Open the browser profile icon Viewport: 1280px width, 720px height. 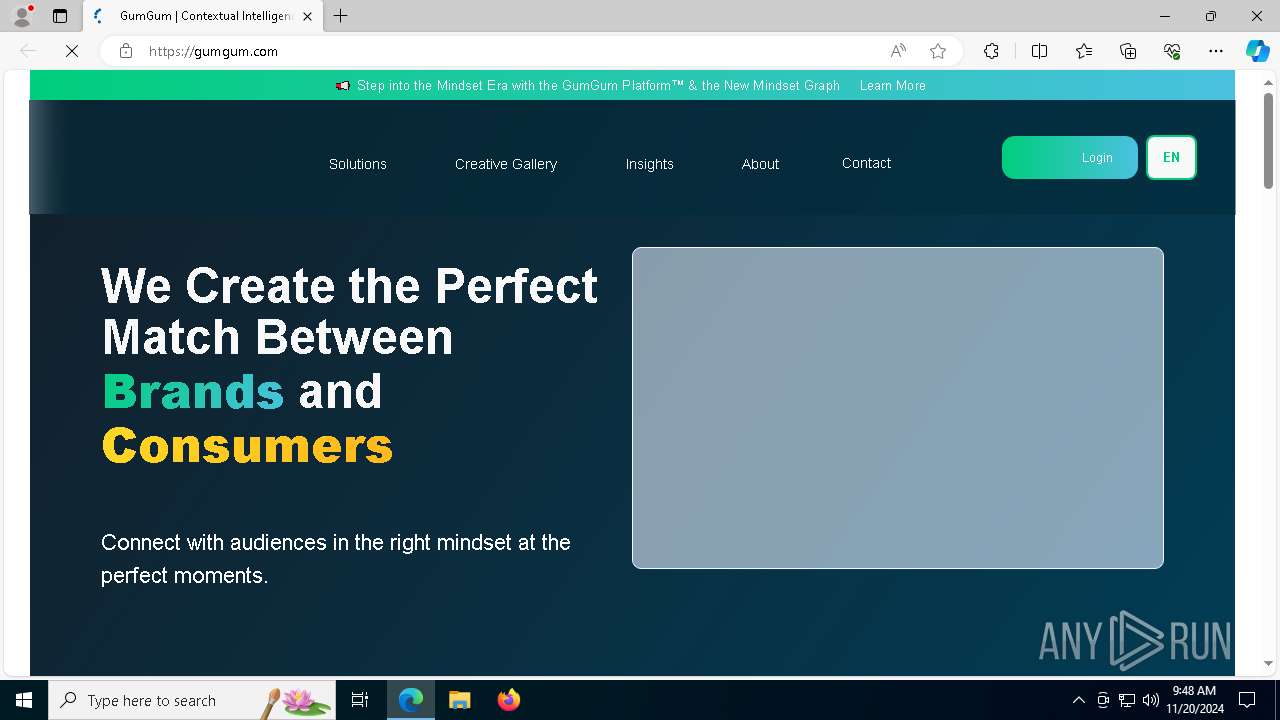click(22, 16)
